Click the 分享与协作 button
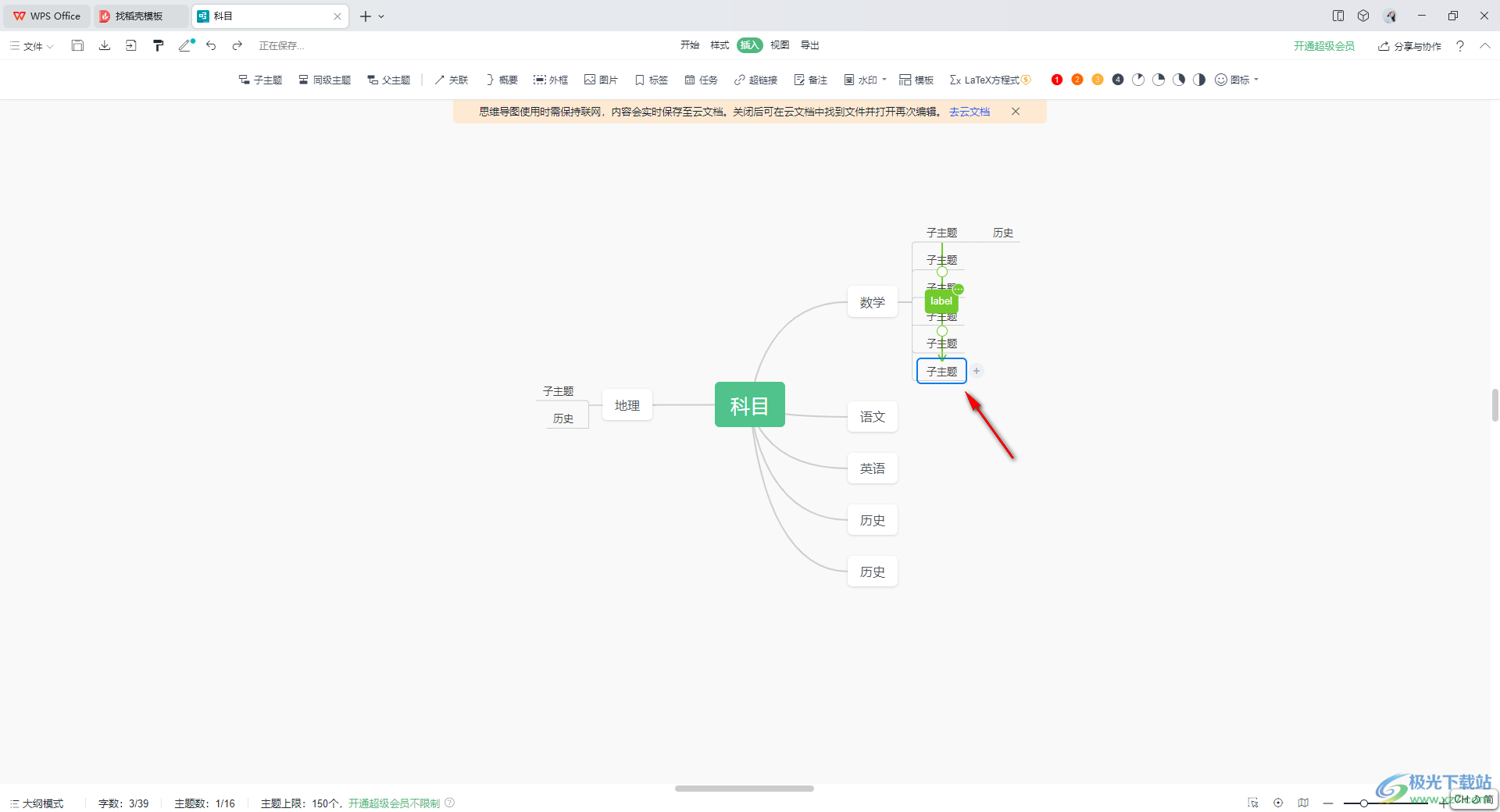Screen dimensions: 1500x812 pyautogui.click(x=1410, y=46)
